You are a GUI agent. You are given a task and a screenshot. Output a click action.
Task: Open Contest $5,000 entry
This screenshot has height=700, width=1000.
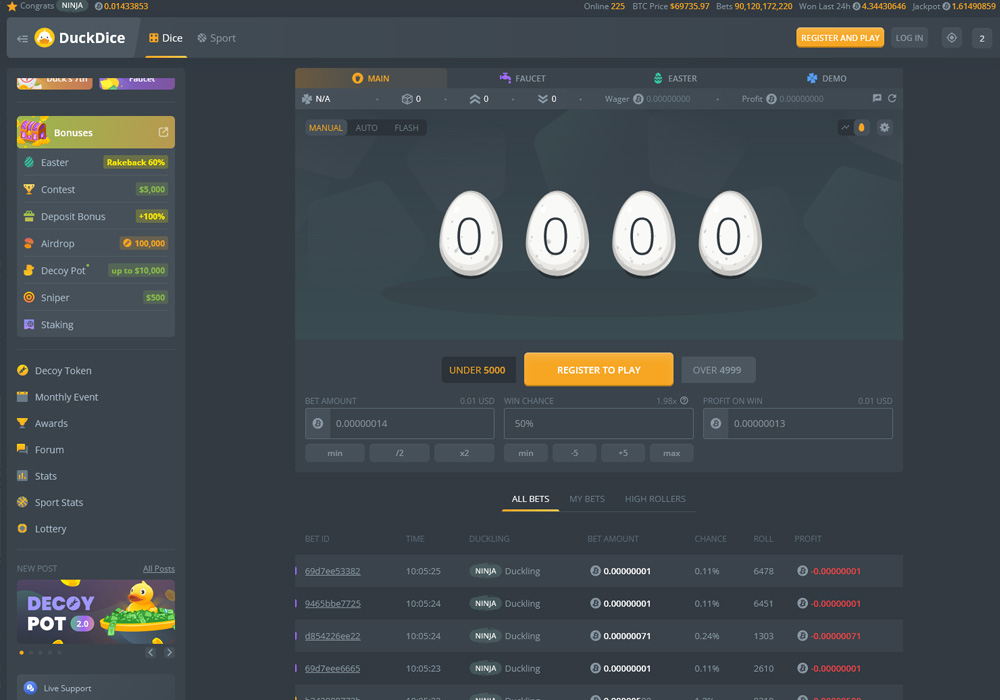tap(96, 189)
